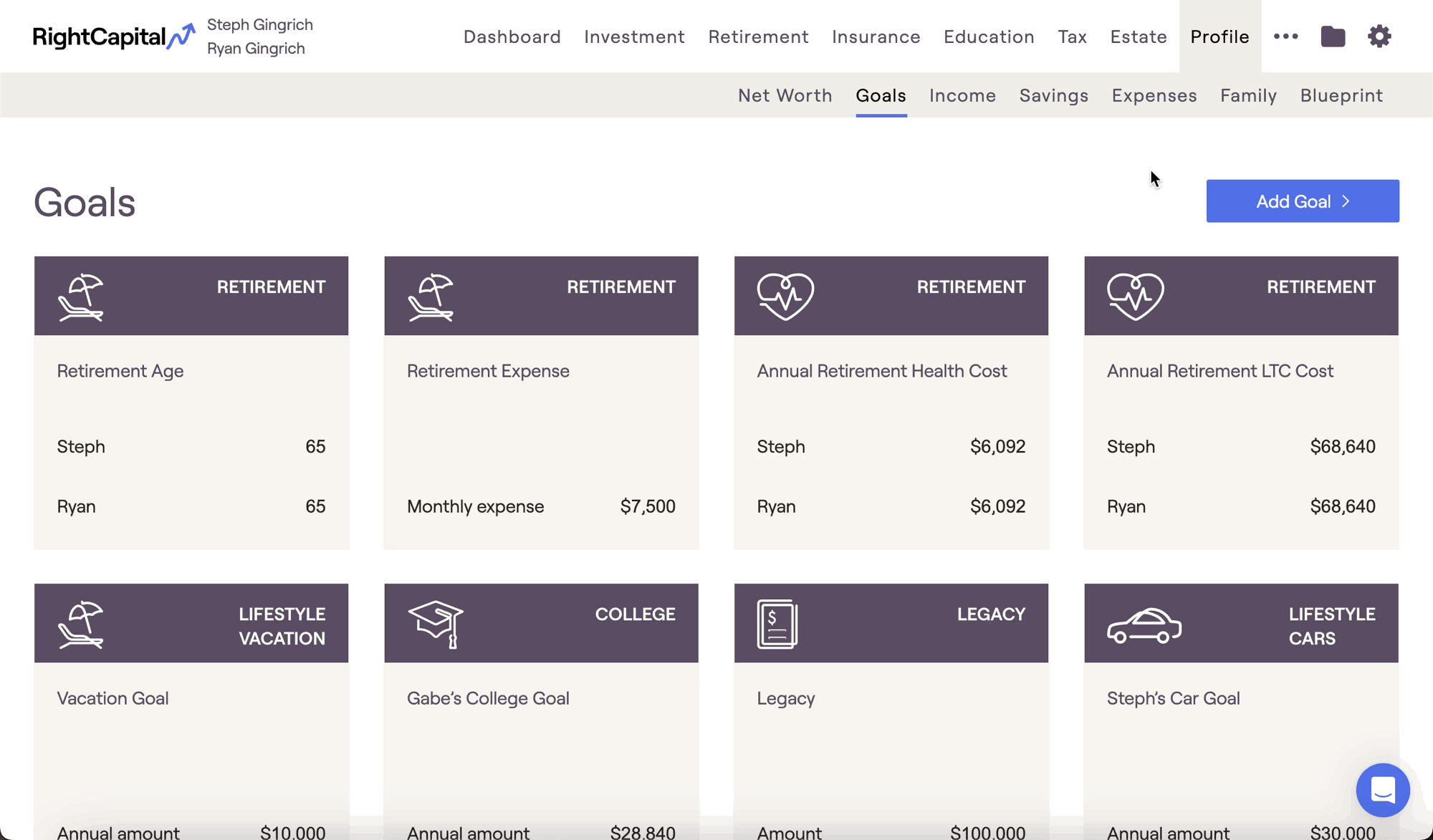Open the Legacy goal card
This screenshot has width=1433, height=840.
tap(891, 711)
